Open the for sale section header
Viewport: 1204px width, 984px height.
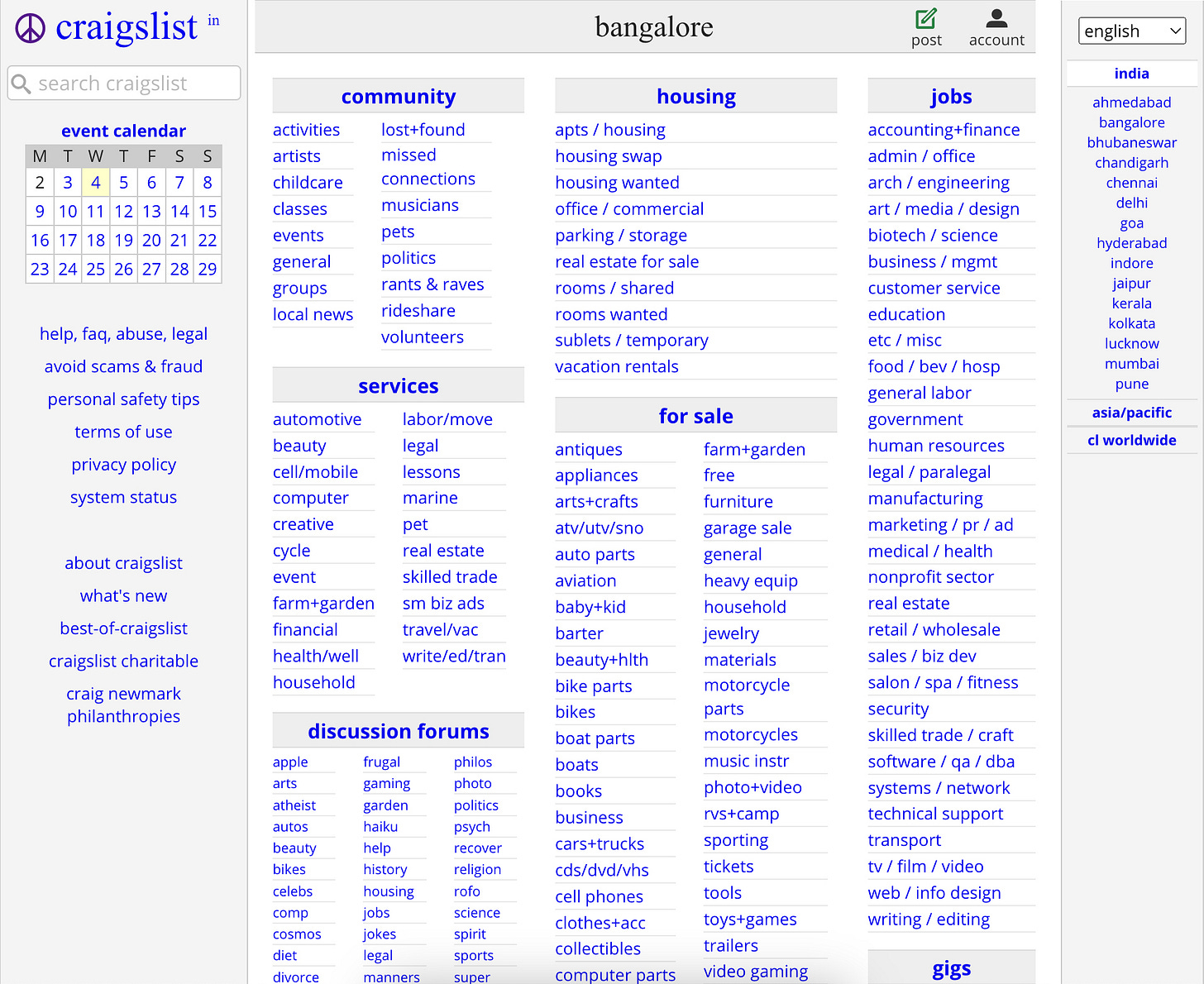coord(696,416)
